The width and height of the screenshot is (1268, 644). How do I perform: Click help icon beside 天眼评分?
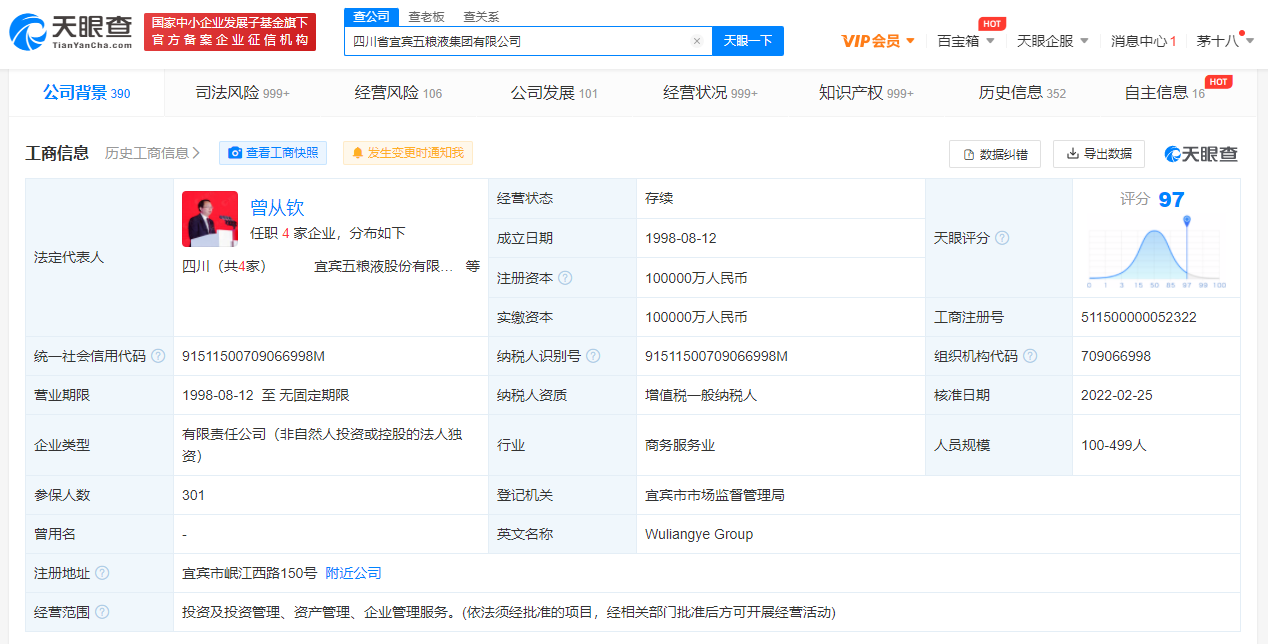(x=1002, y=238)
